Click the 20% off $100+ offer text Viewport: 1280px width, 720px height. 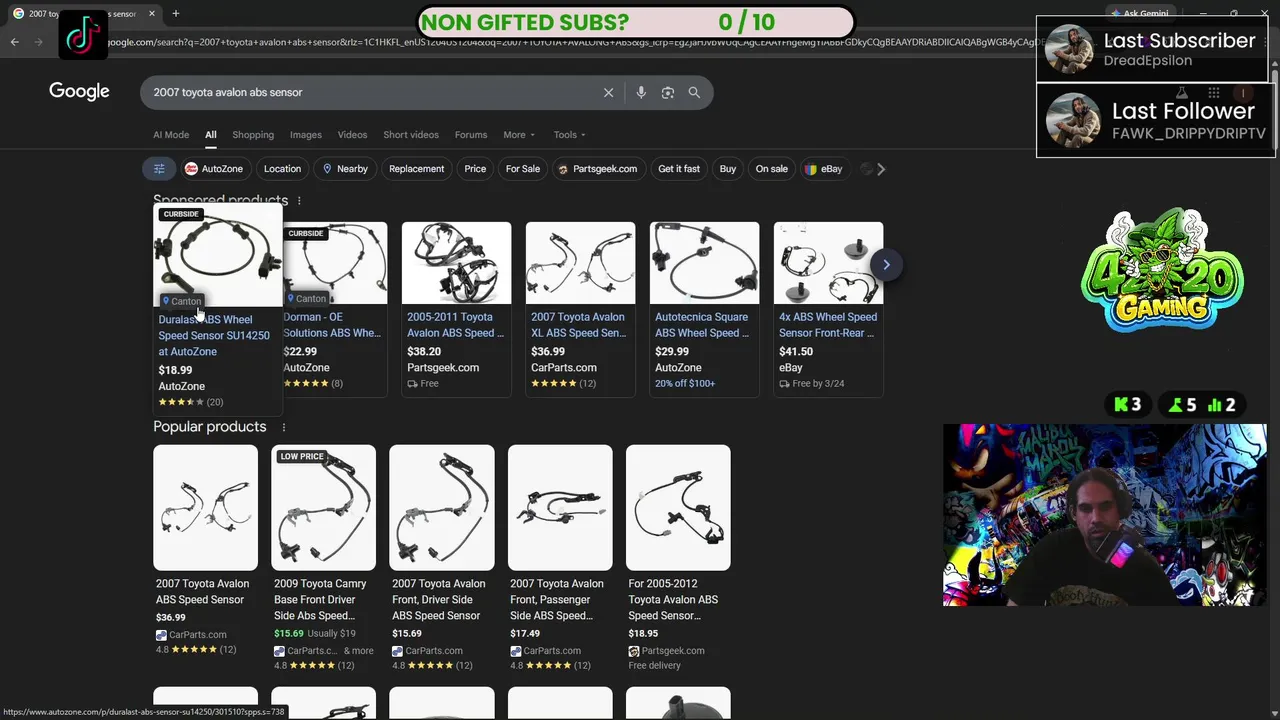pyautogui.click(x=685, y=384)
